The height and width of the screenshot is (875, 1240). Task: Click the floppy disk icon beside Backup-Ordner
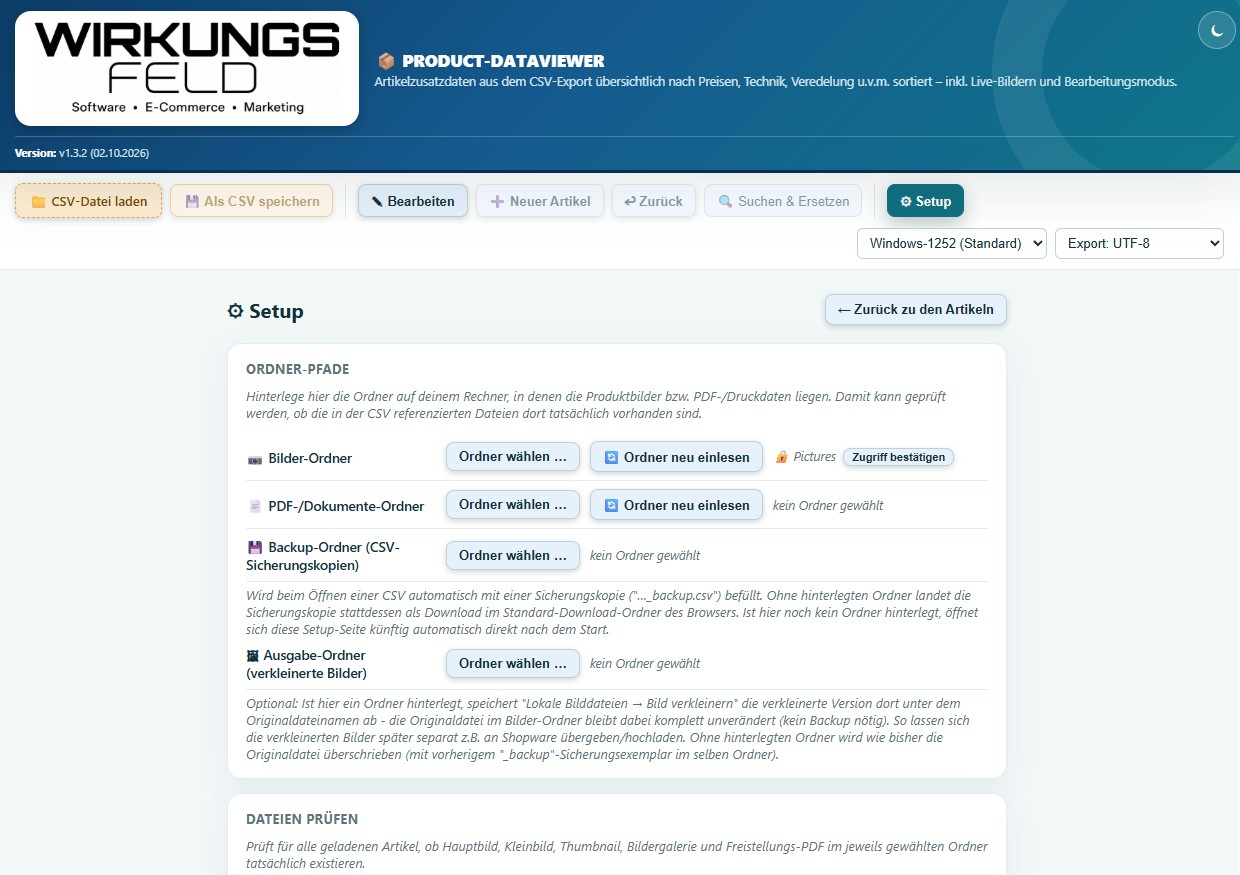pos(255,548)
